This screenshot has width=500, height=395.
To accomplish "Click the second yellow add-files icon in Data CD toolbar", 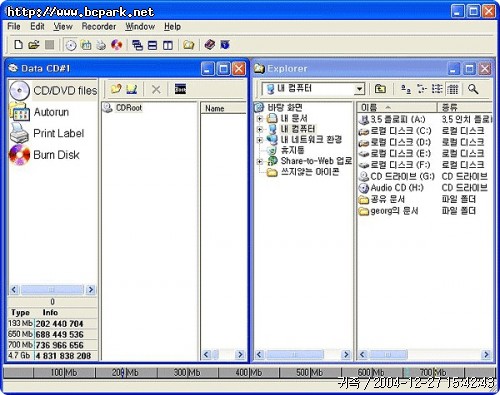I will [132, 89].
